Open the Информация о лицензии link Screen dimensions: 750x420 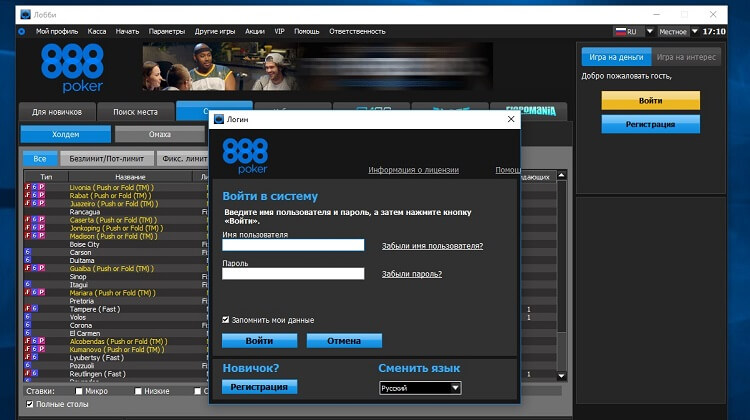pyautogui.click(x=413, y=170)
